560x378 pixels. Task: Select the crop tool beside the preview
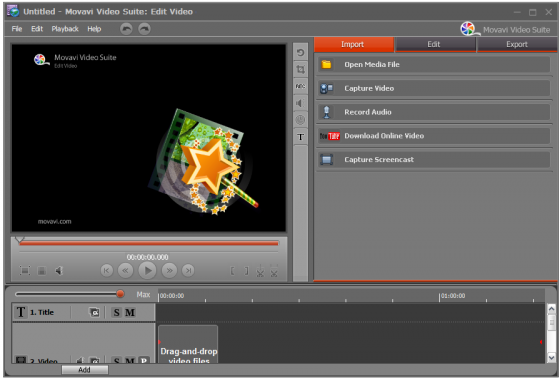pos(300,69)
